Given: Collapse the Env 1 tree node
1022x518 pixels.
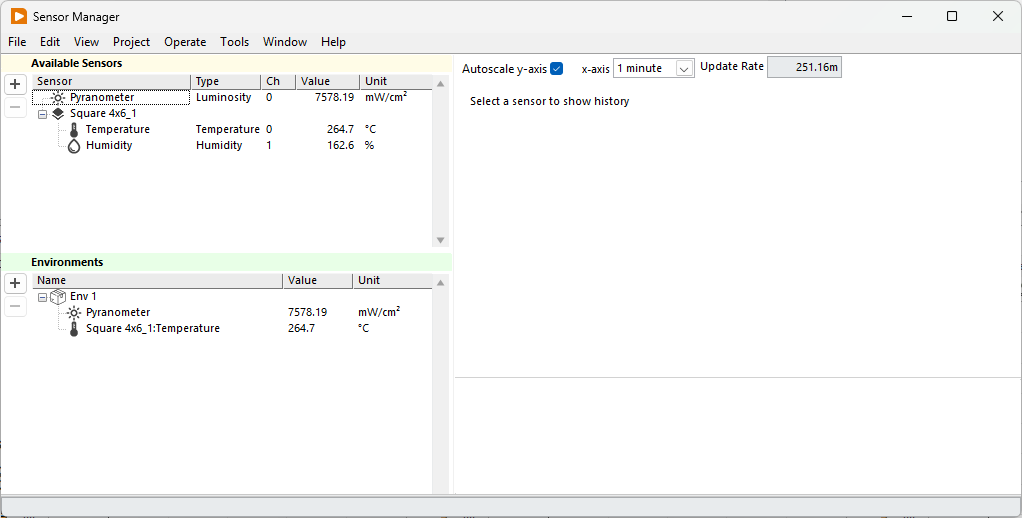Looking at the screenshot, I should click(x=42, y=297).
